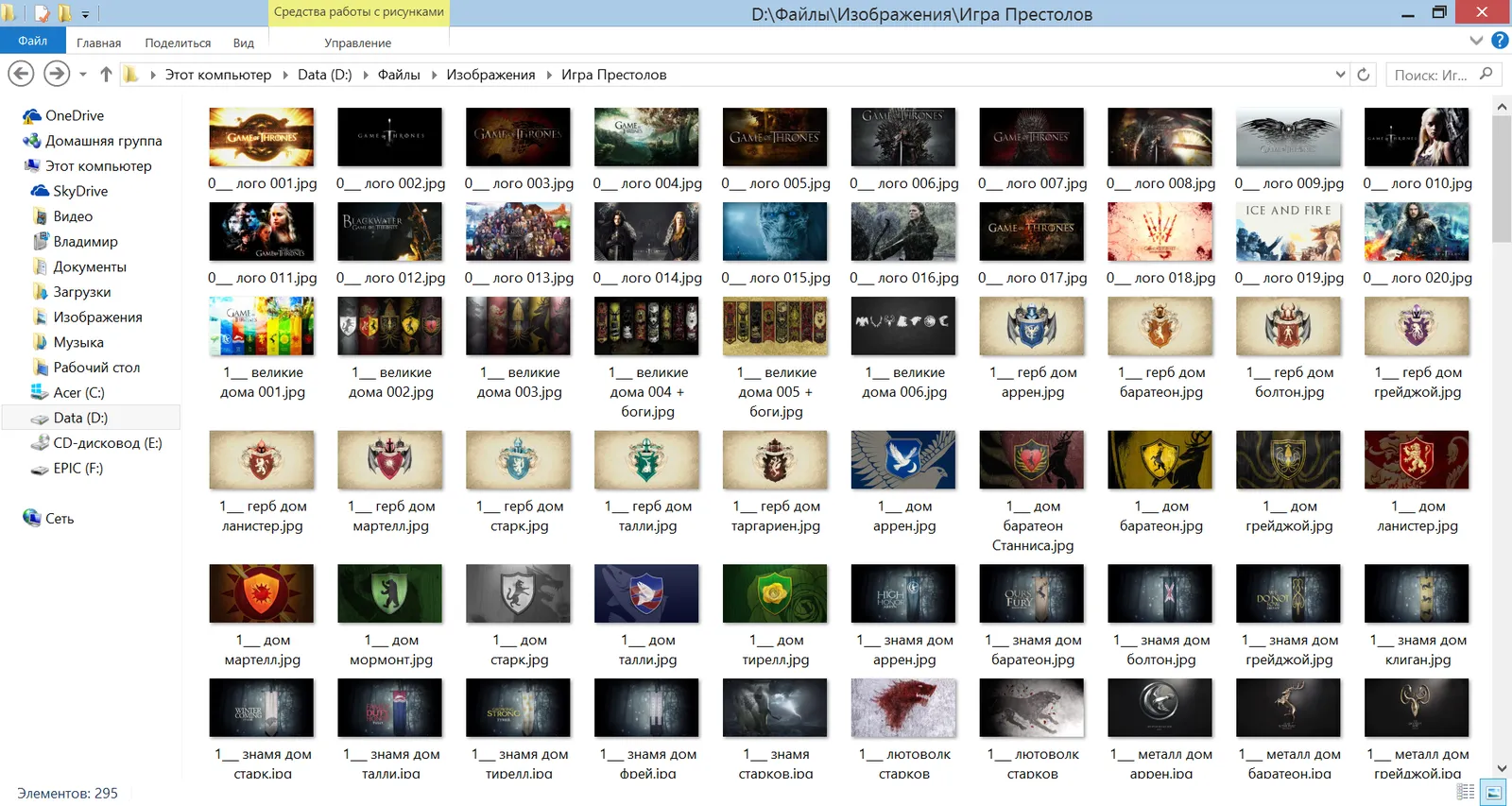Open OneDrive in the navigation pane

(74, 115)
